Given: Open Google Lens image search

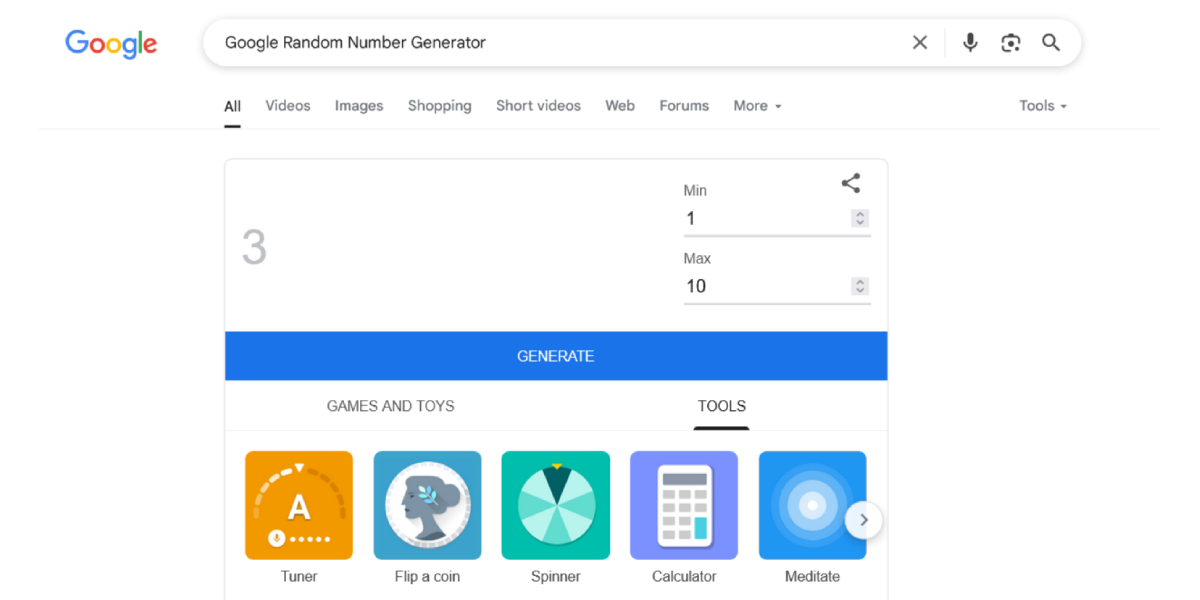Looking at the screenshot, I should (x=1010, y=42).
